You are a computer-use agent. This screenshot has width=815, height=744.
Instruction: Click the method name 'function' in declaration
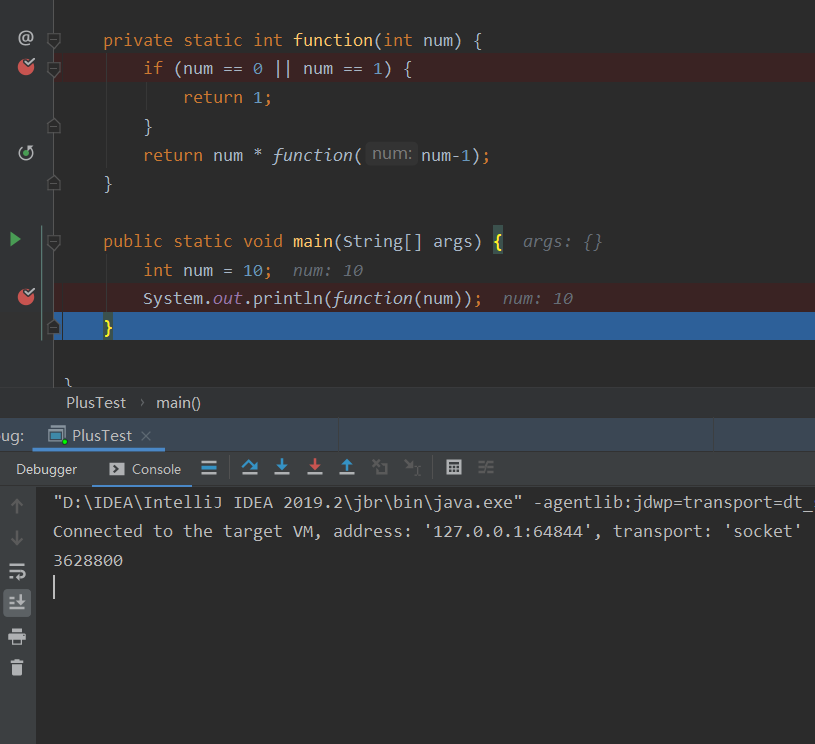pyautogui.click(x=333, y=40)
